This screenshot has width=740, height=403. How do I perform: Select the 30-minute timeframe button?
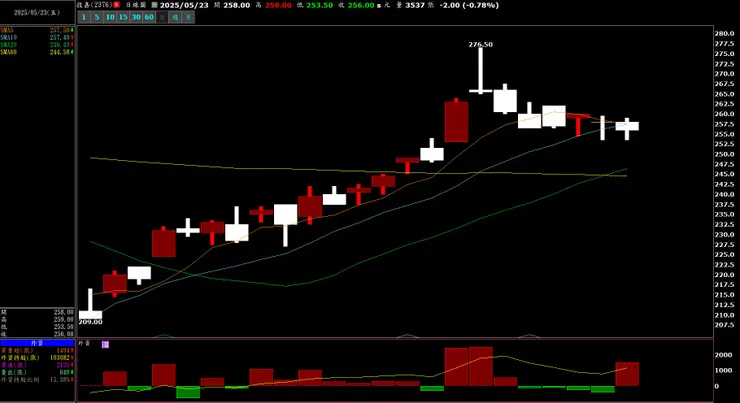click(x=136, y=17)
